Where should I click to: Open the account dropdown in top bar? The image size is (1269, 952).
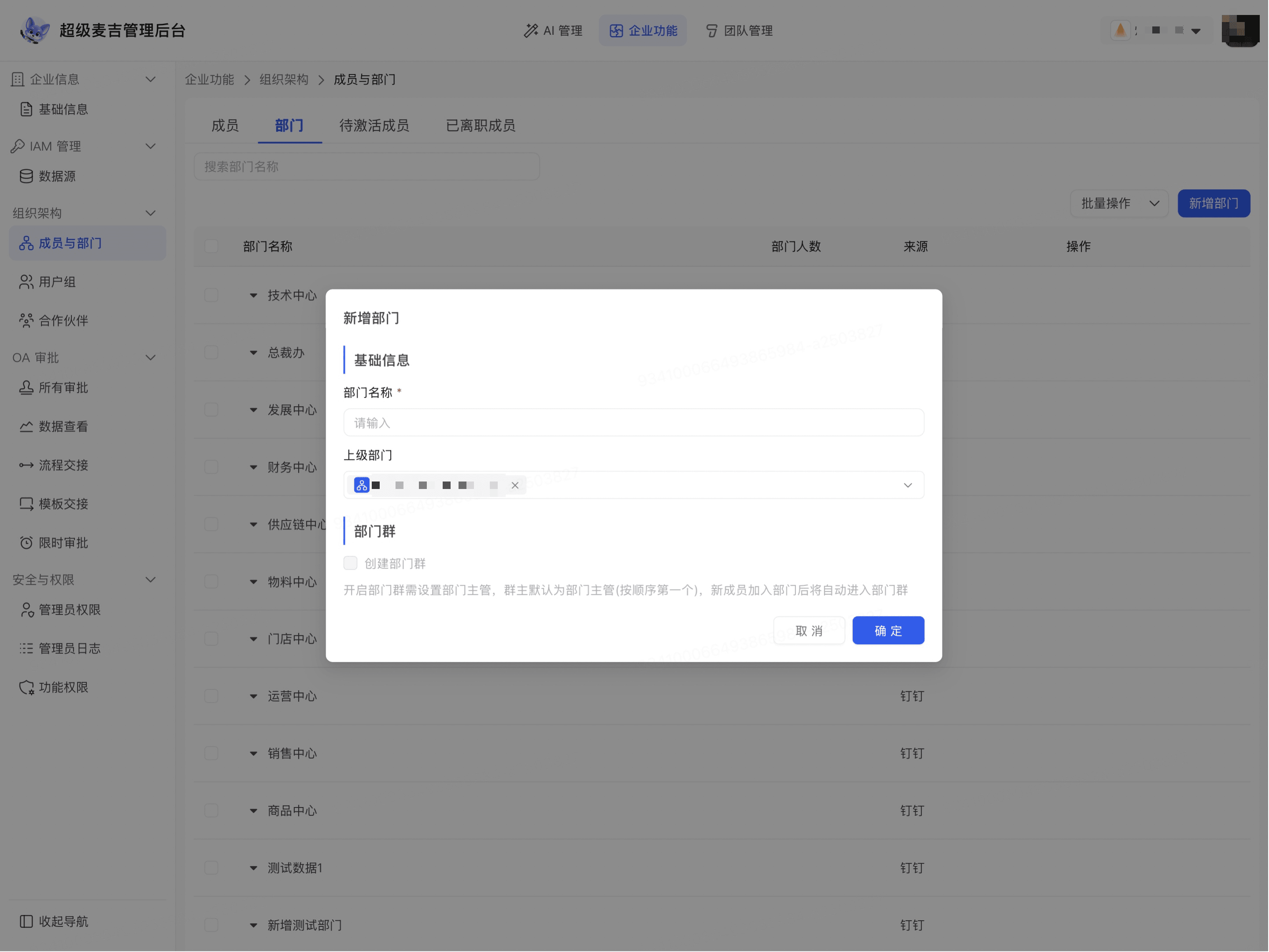click(x=1195, y=31)
